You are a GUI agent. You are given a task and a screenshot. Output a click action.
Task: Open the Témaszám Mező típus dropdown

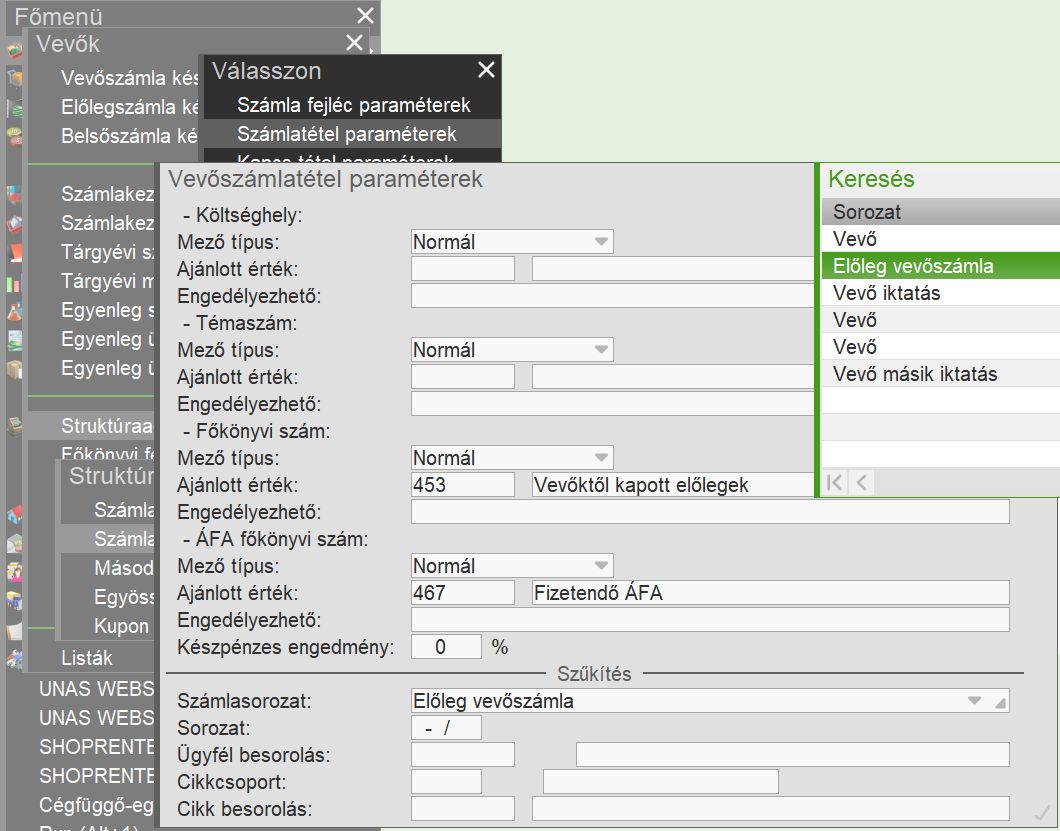pyautogui.click(x=601, y=350)
